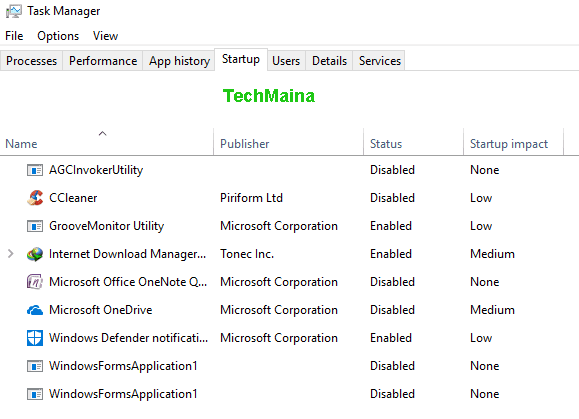Click the CCleaner icon
579x419 pixels.
click(x=35, y=198)
